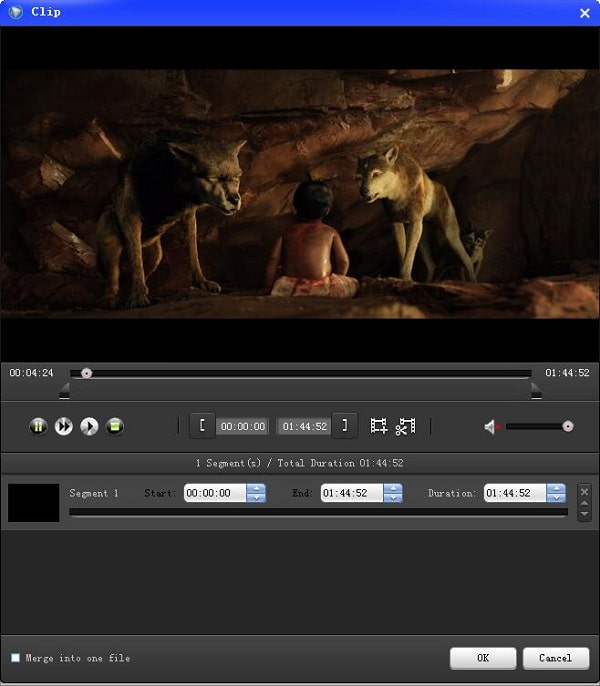
Task: Click the video preview area
Action: pos(300,194)
